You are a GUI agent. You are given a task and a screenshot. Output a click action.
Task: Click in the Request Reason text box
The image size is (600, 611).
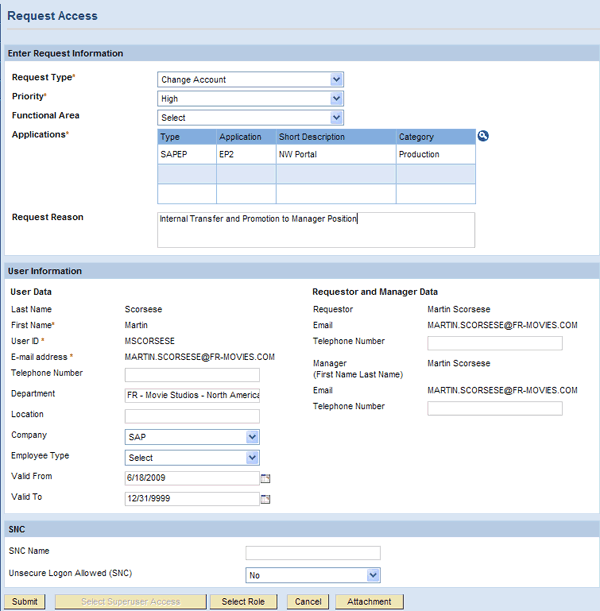click(x=316, y=229)
